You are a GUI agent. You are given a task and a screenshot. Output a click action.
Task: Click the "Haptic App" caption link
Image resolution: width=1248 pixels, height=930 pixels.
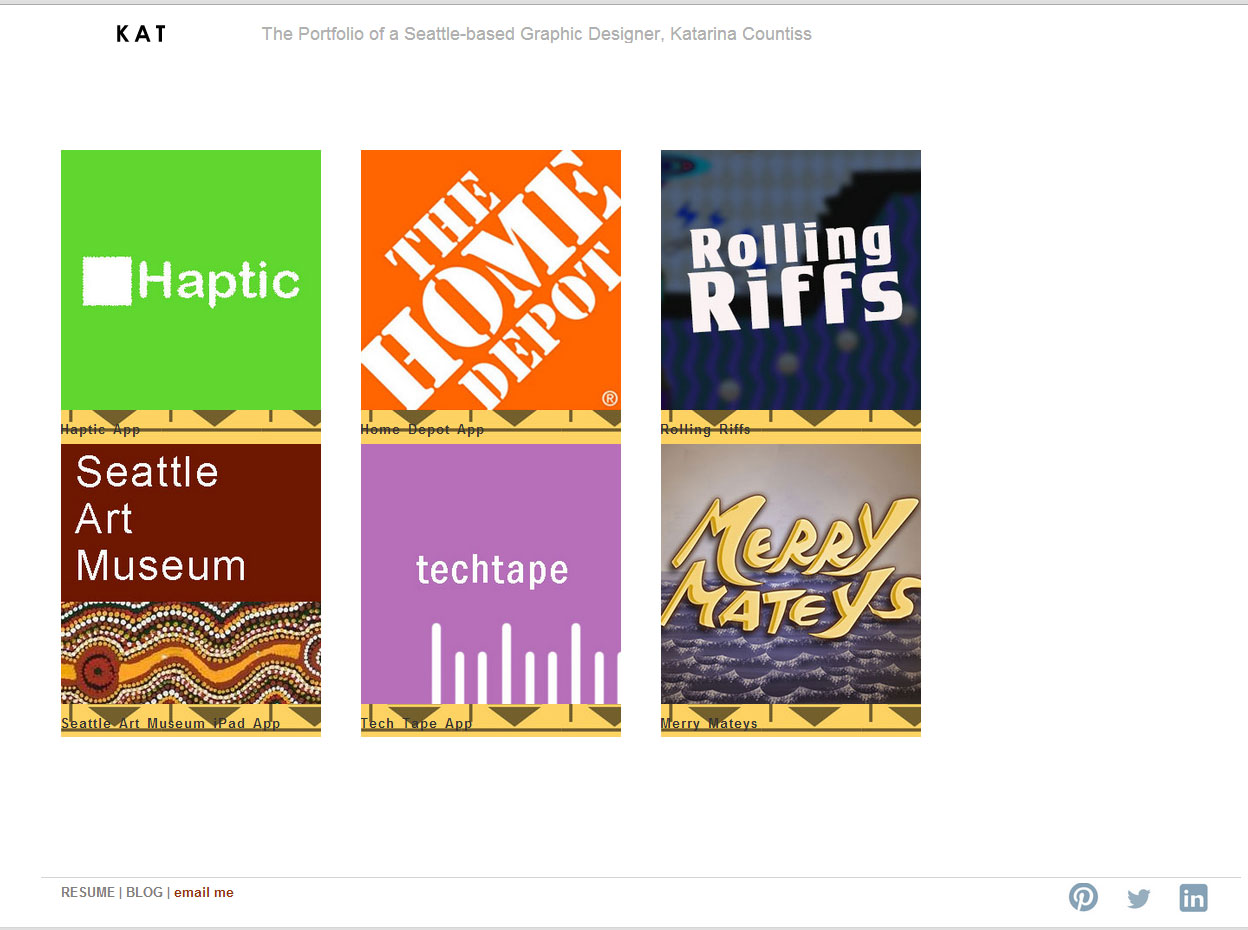pos(101,430)
